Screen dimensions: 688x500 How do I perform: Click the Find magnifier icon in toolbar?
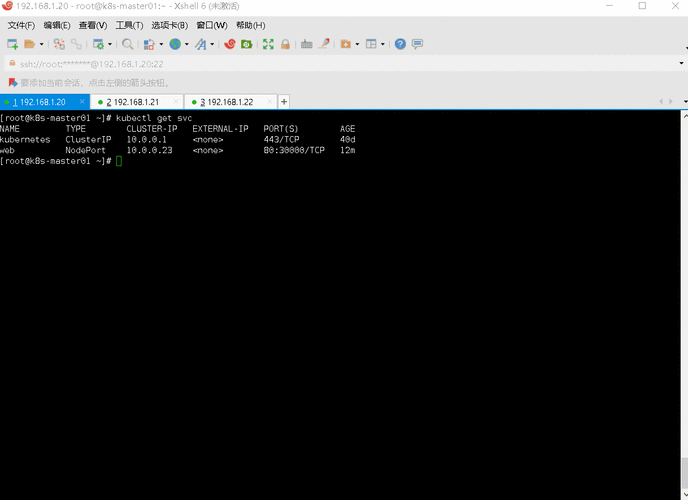point(127,44)
